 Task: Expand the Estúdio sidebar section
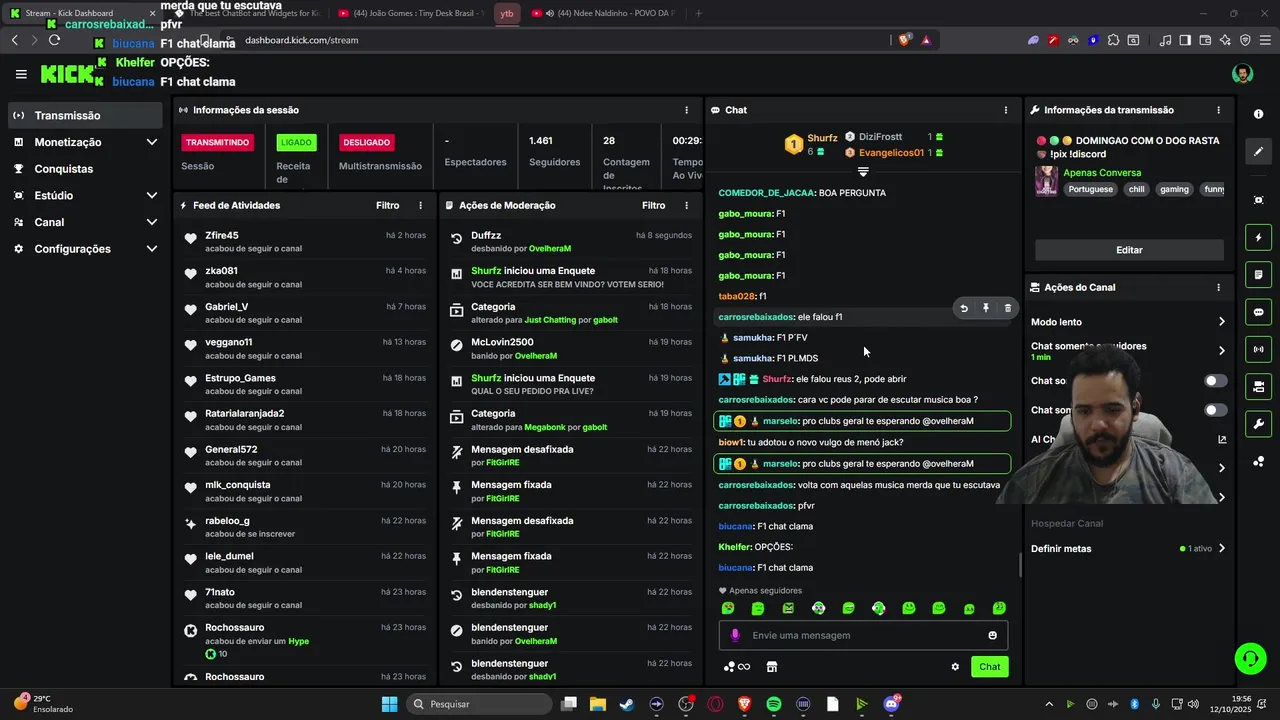pyautogui.click(x=152, y=195)
